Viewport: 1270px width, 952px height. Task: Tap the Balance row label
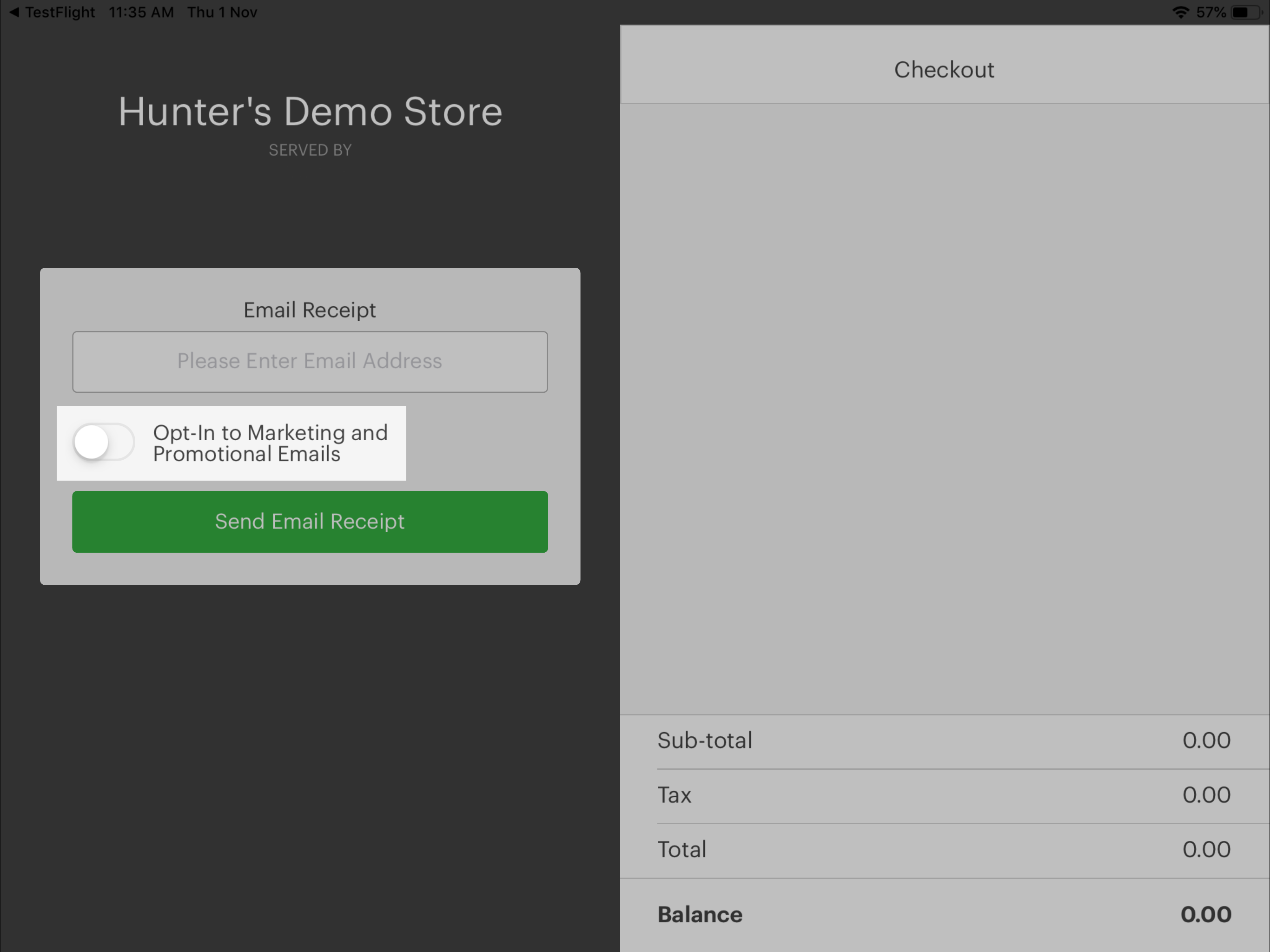tap(700, 915)
